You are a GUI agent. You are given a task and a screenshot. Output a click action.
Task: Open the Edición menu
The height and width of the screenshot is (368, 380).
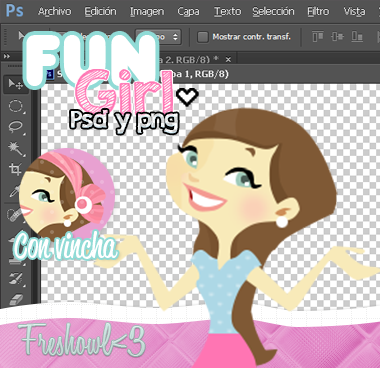100,11
